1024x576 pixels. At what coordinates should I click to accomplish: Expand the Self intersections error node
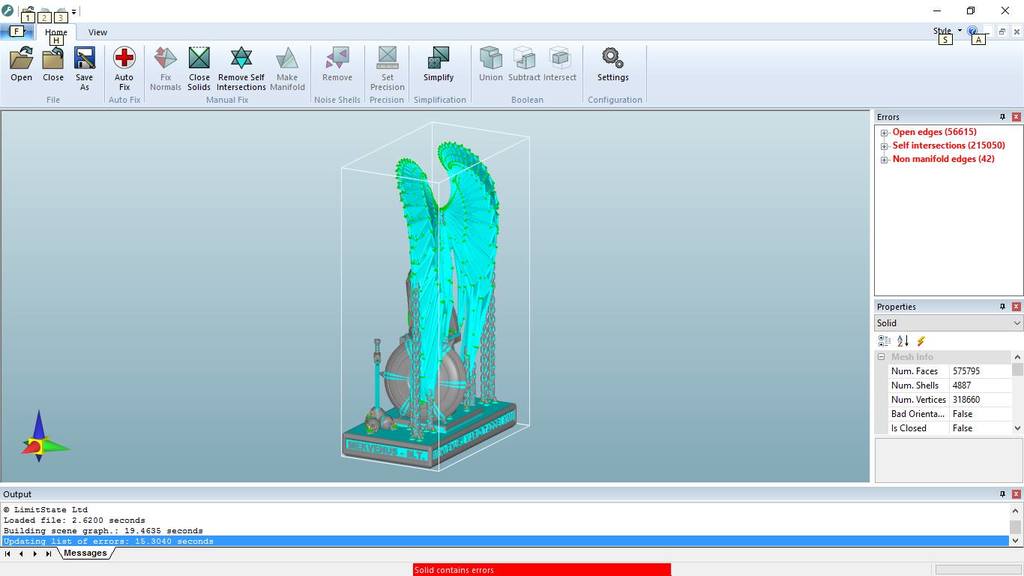click(884, 146)
